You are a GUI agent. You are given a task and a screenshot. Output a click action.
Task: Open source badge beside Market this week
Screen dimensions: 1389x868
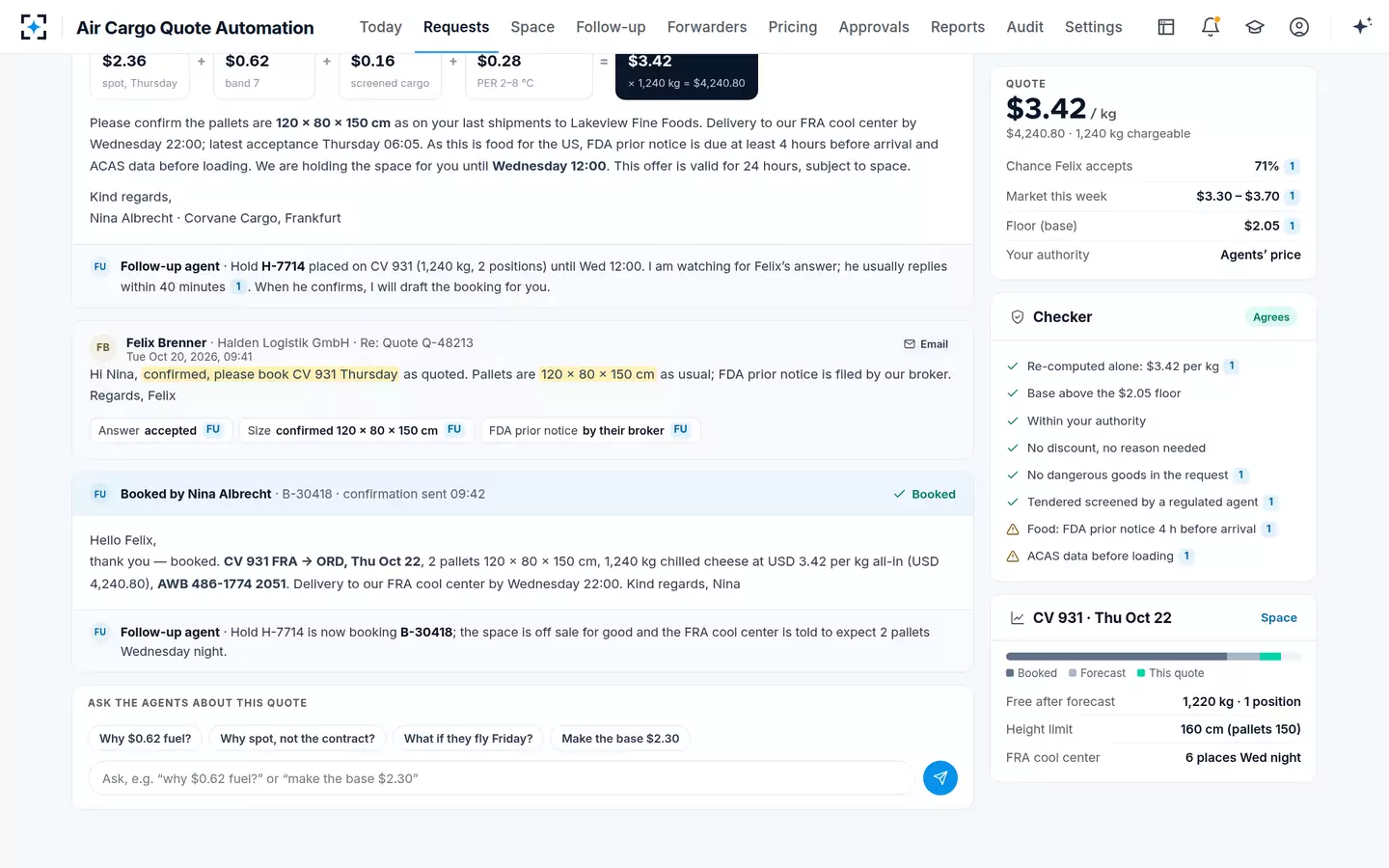point(1293,197)
